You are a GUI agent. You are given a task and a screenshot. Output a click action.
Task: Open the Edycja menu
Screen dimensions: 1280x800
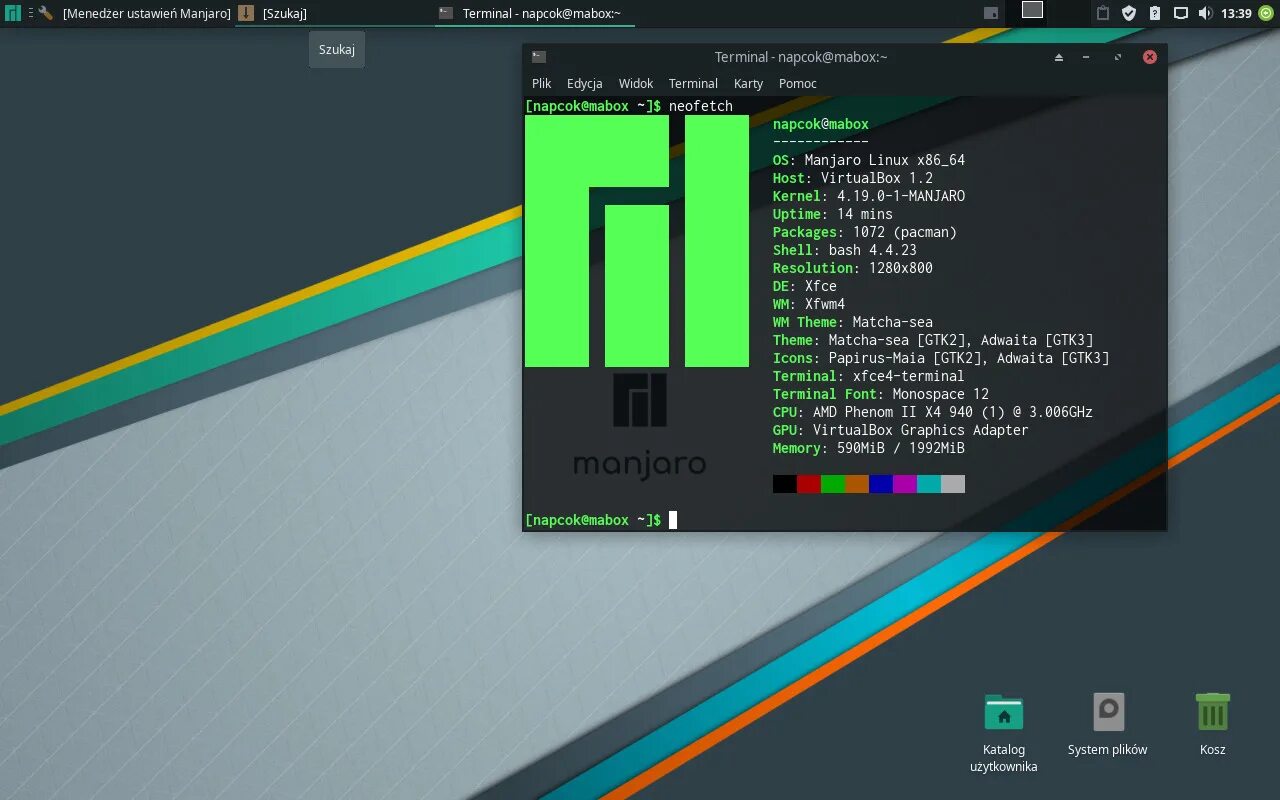[x=584, y=83]
